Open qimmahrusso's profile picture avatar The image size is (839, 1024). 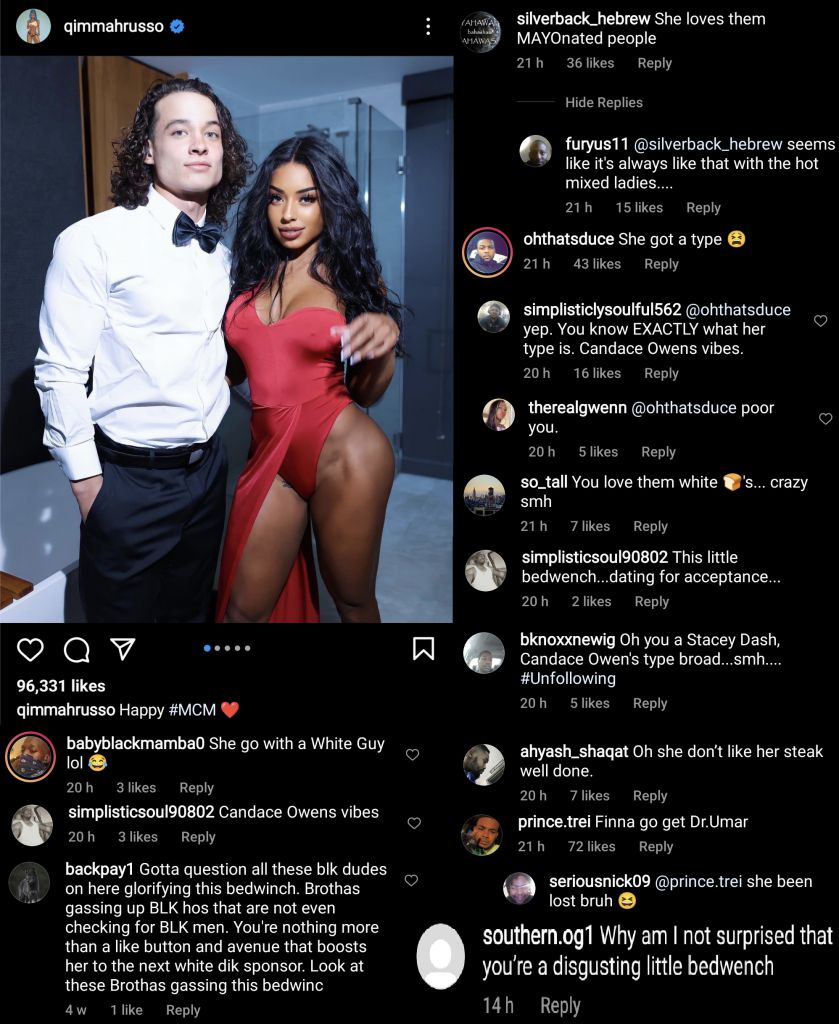(33, 27)
